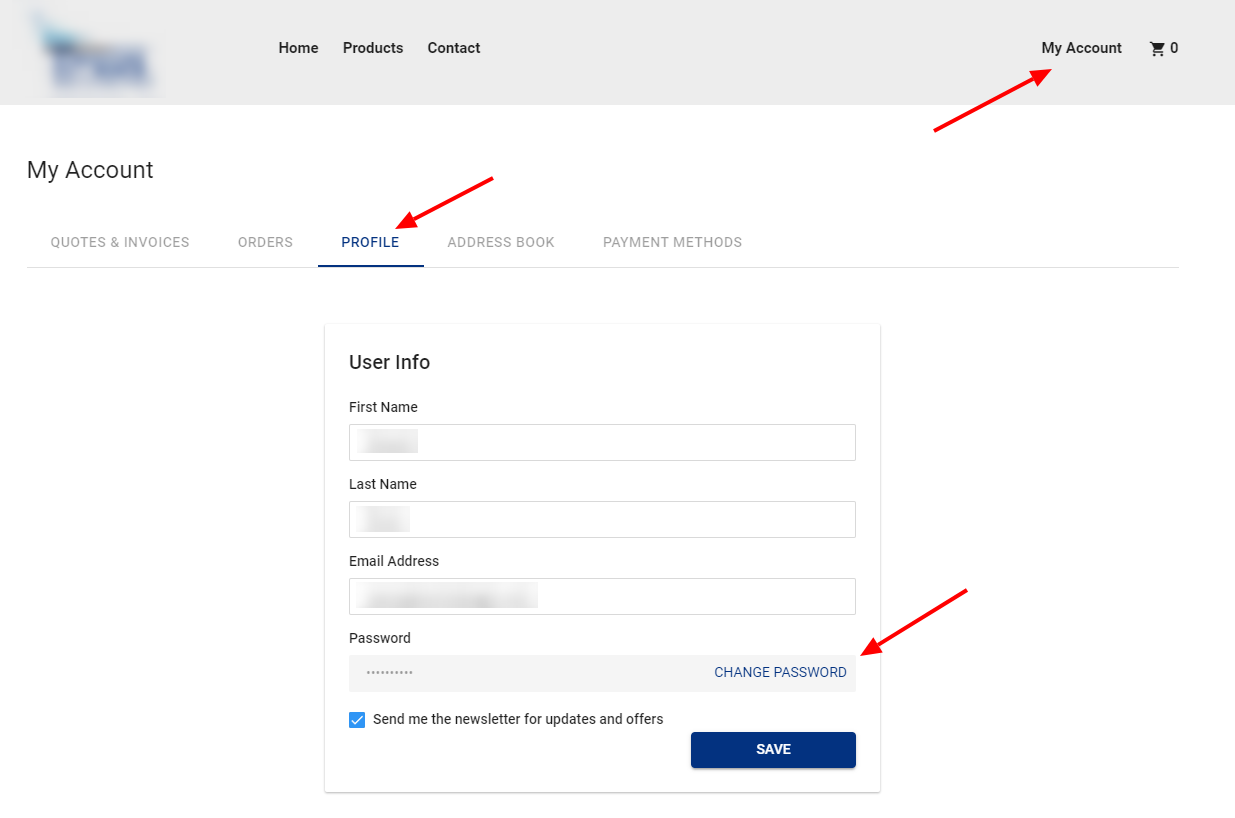Switch to the Quotes & Invoices tab
This screenshot has height=818, width=1235.
tap(120, 242)
